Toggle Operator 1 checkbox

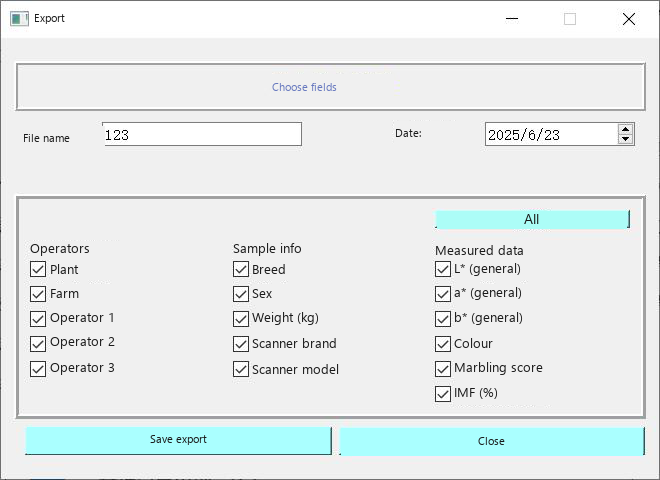tap(38, 319)
